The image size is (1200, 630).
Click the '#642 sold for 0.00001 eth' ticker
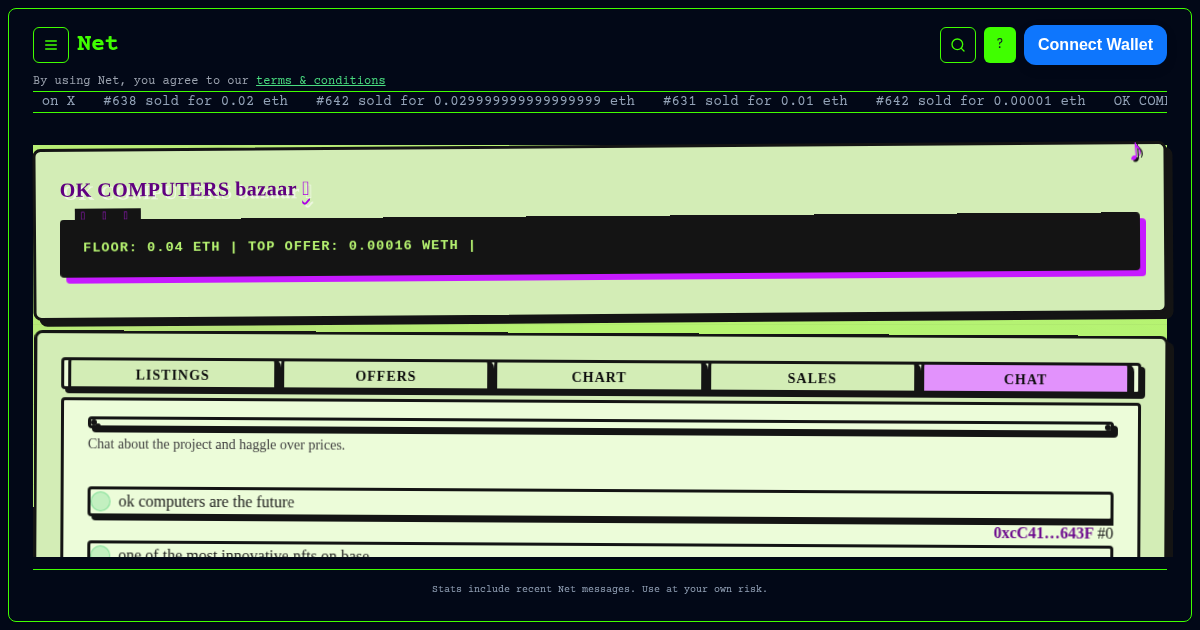click(980, 101)
